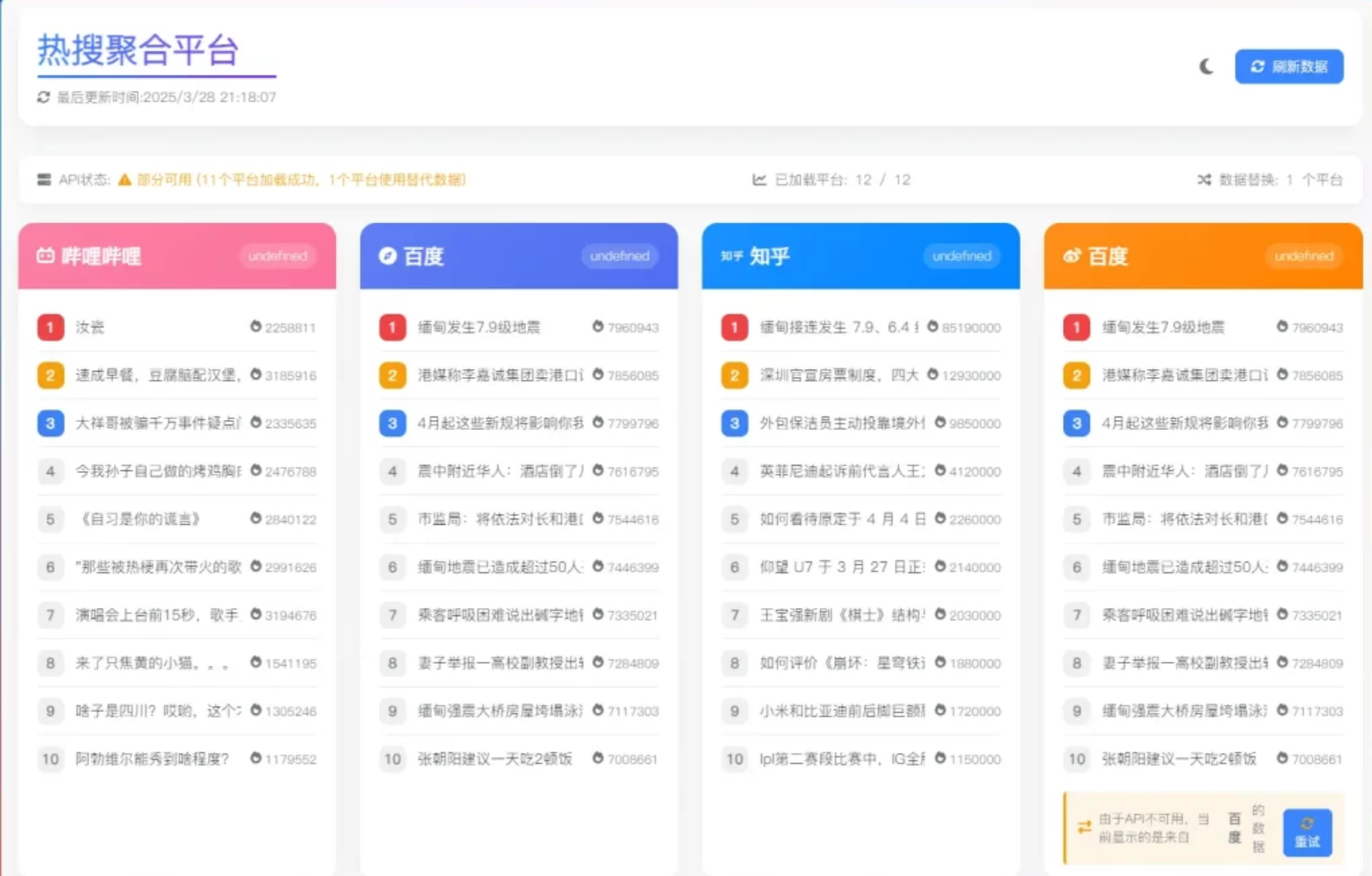
Task: Click the orange rank 2 badge in 知乎 card
Action: 734,374
